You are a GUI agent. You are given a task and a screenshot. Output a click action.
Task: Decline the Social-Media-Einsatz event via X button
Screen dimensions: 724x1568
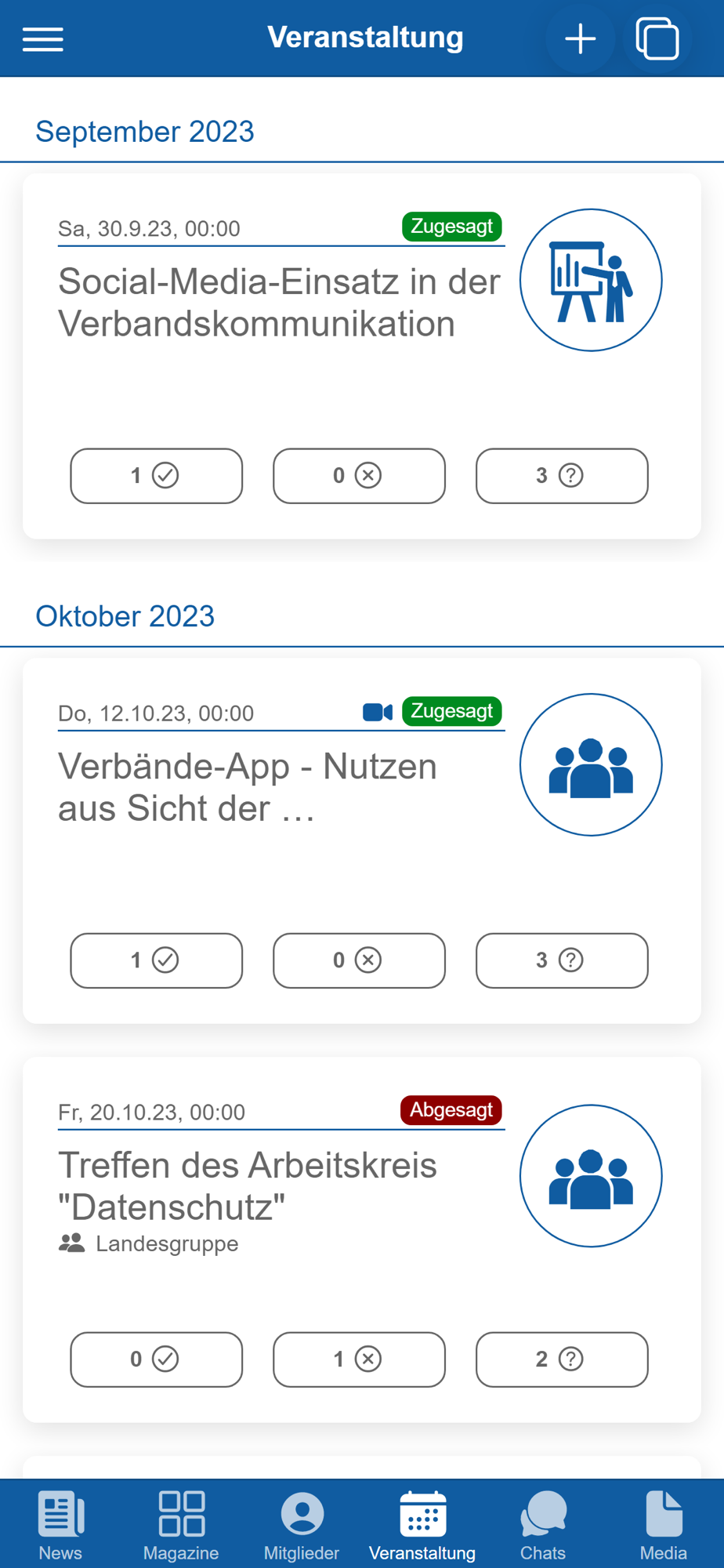[x=359, y=476]
